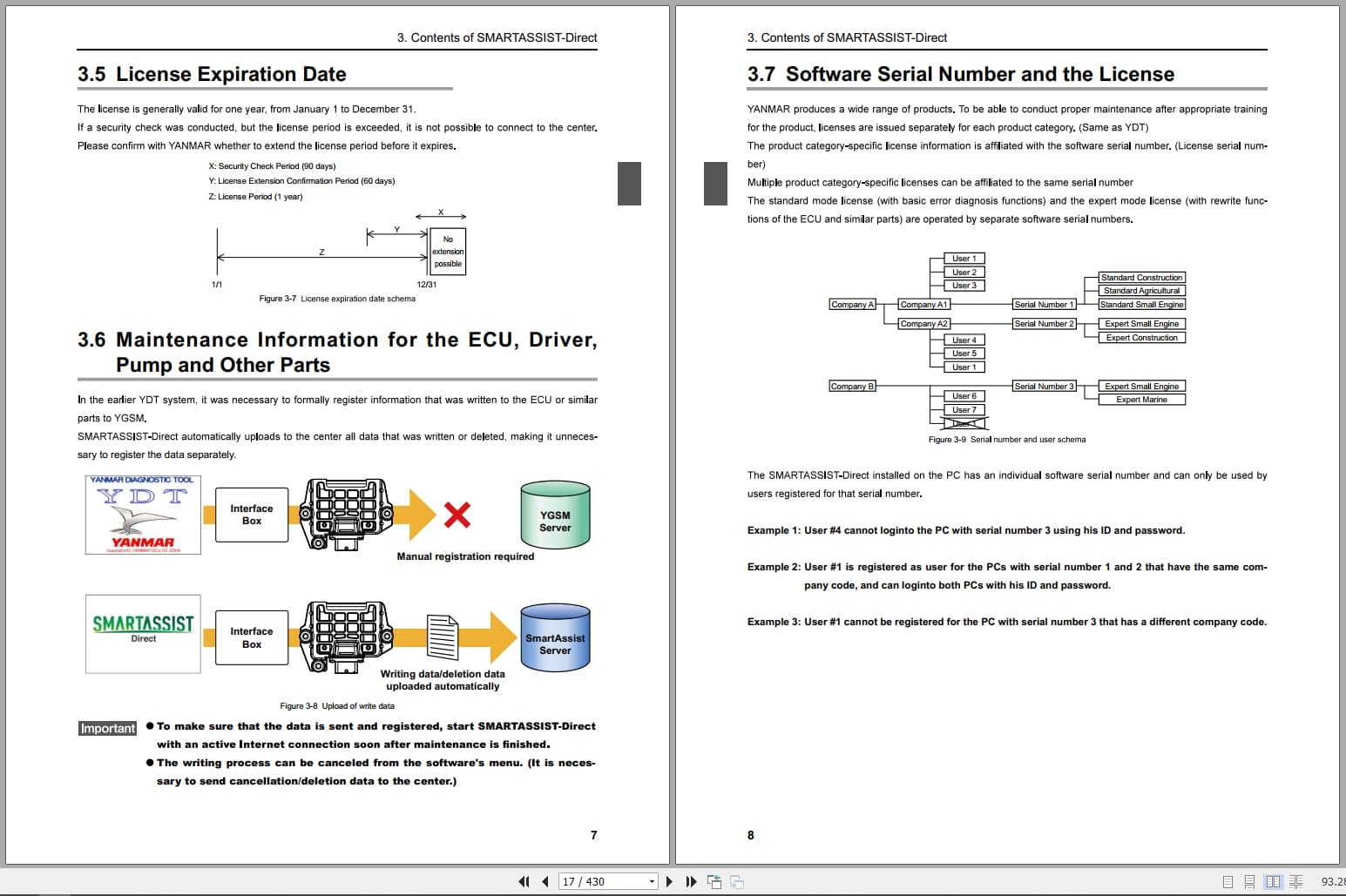Click the "Z: License Period (1 year)" line
1346x896 pixels.
pos(255,197)
